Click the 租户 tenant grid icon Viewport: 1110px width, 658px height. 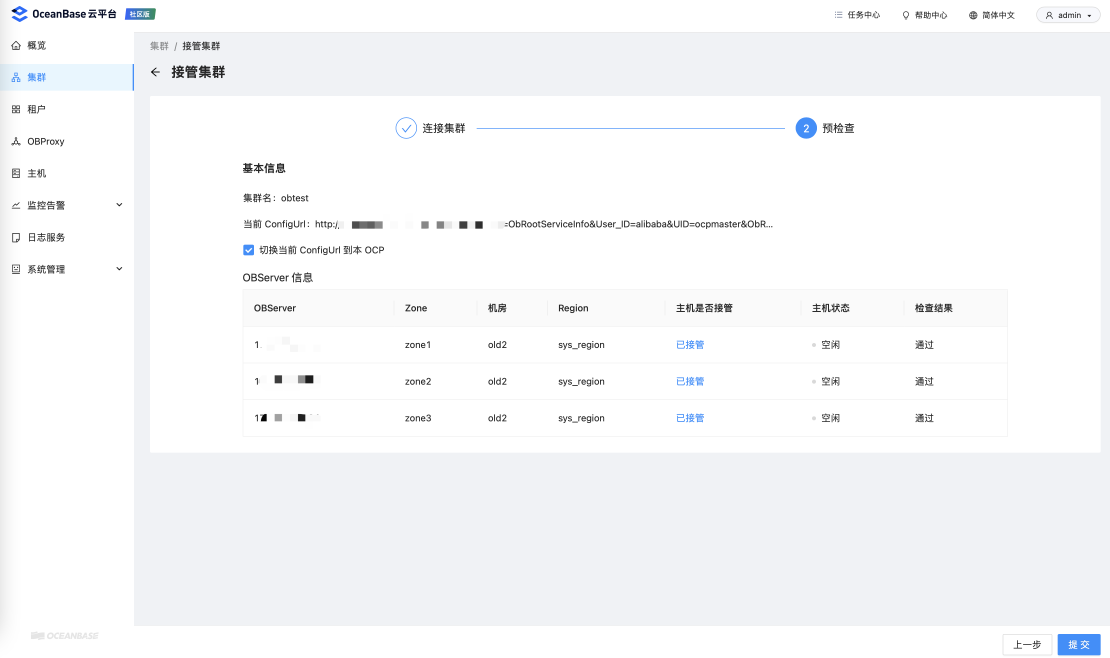coord(16,109)
